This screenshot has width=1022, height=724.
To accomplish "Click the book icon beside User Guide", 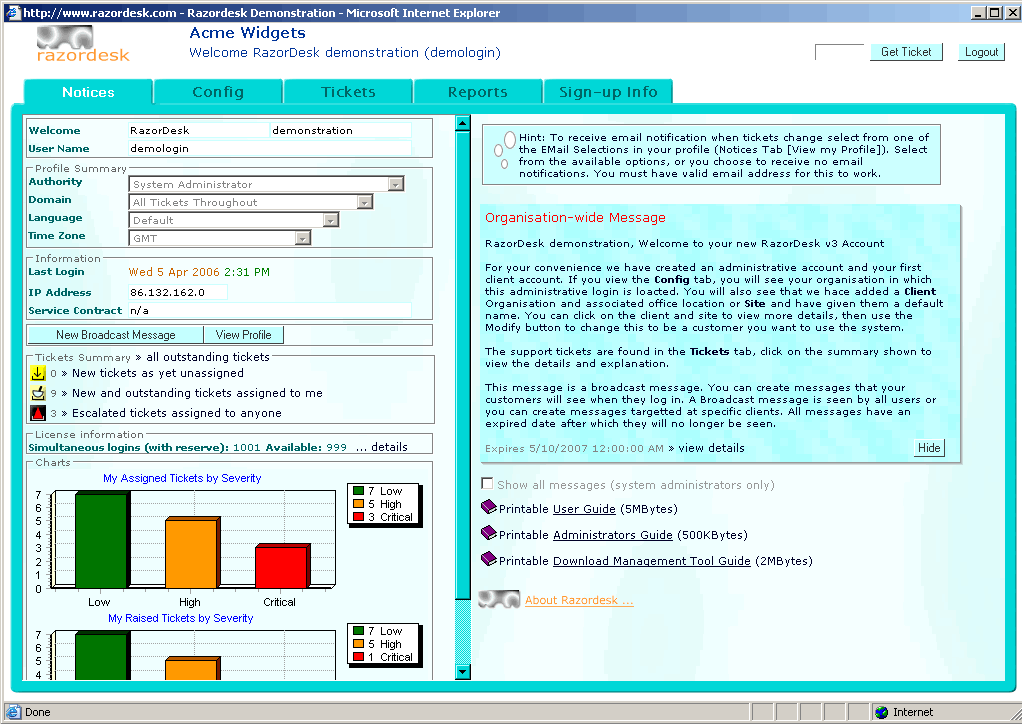I will coord(488,507).
